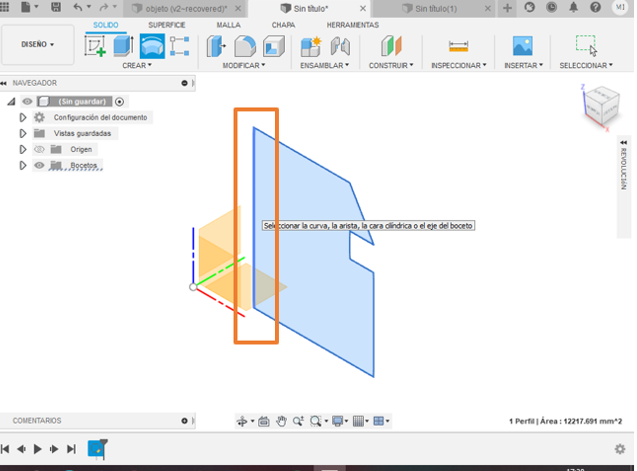The image size is (637, 471).
Task: Show the Origen folder with eye icon
Action: pos(39,150)
